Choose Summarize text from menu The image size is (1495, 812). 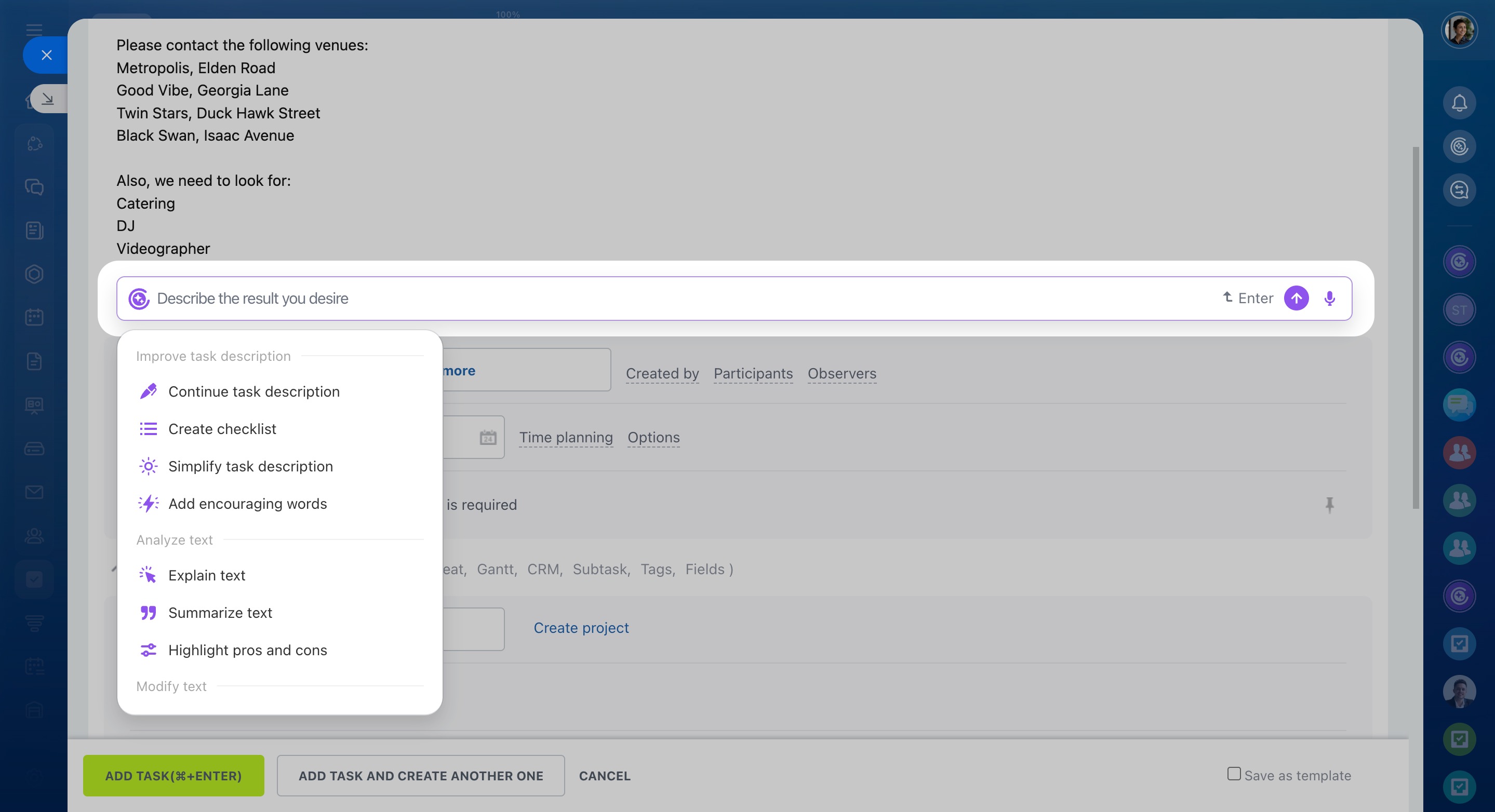click(x=220, y=613)
